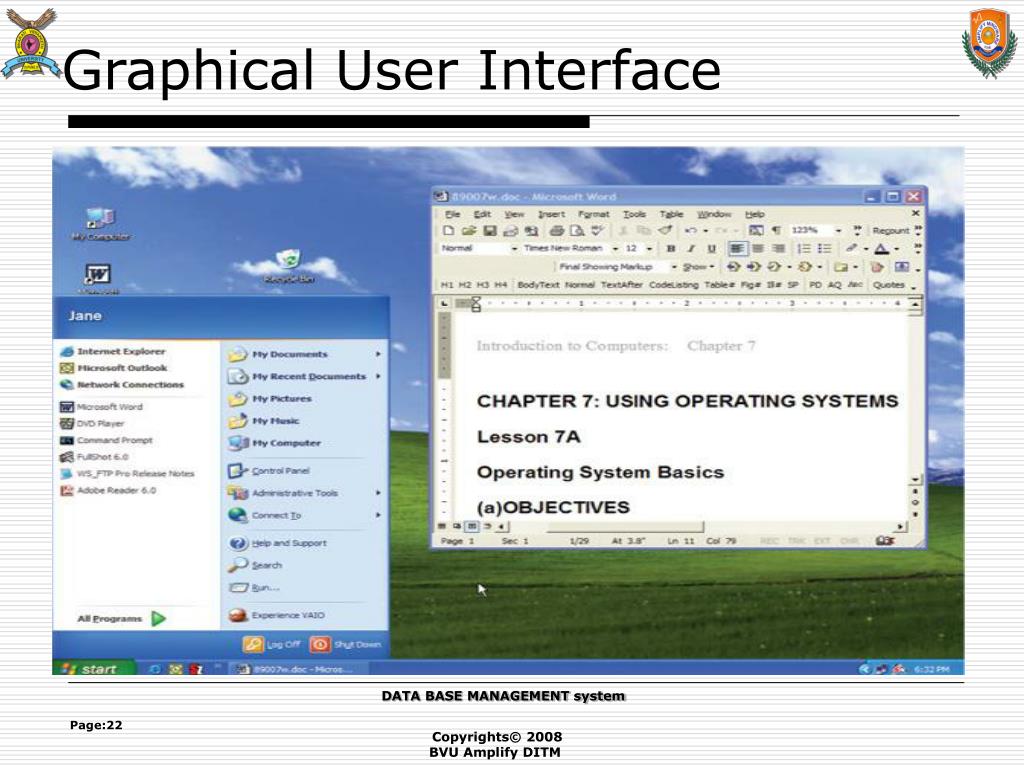Click the BodyText style button

coord(538,285)
